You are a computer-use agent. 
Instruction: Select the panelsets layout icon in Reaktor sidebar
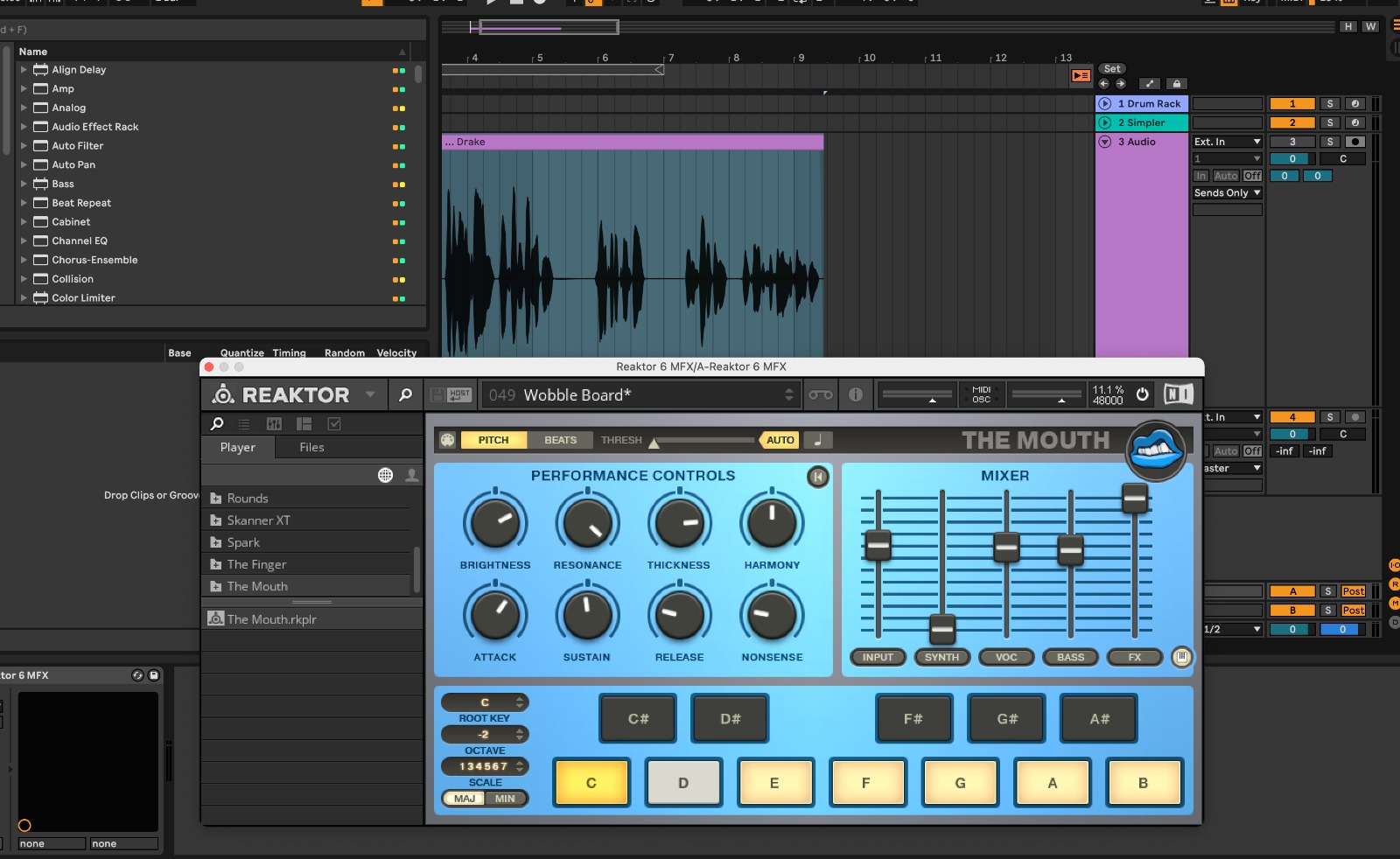point(304,424)
